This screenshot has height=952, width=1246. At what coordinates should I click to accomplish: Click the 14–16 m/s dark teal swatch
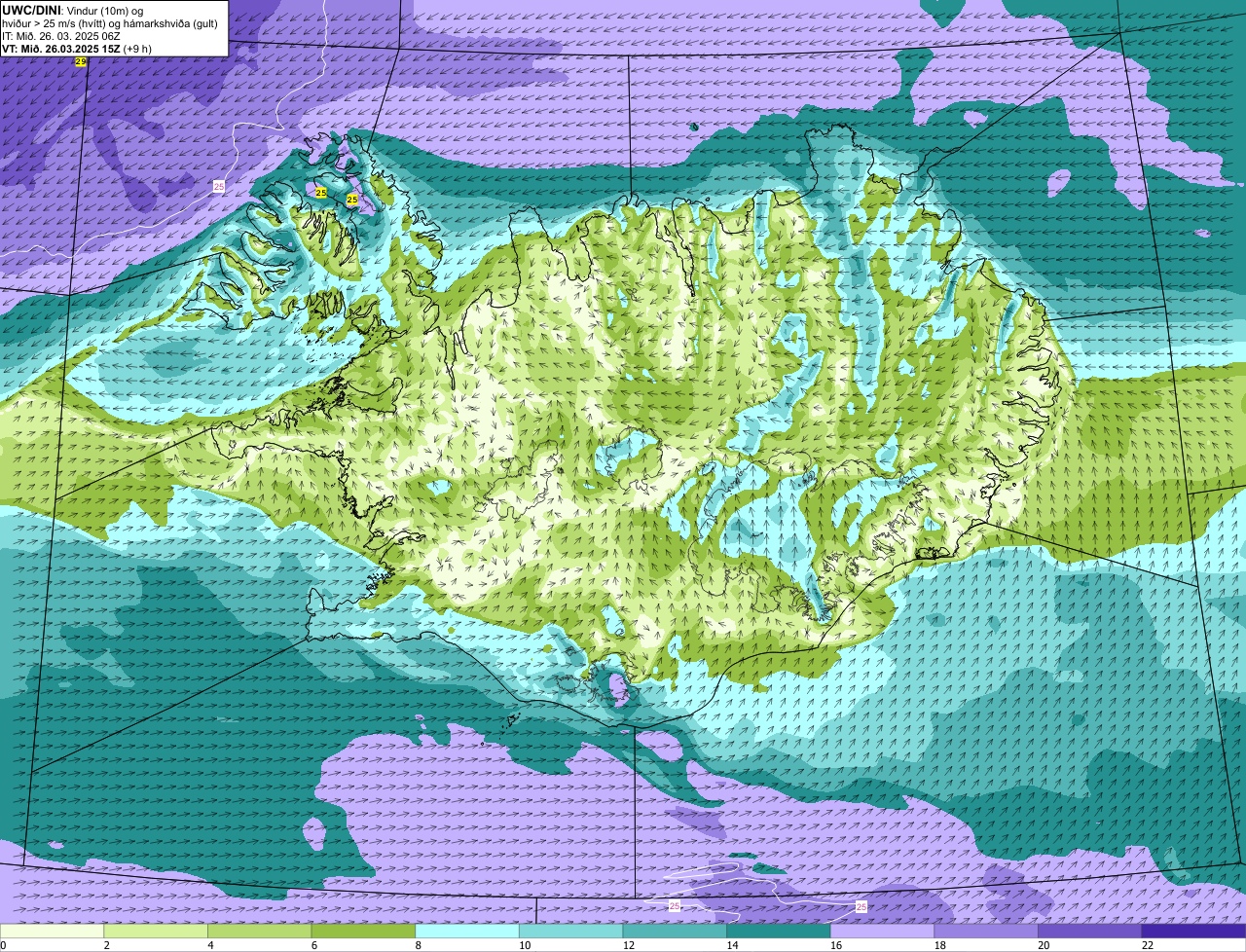pyautogui.click(x=779, y=931)
